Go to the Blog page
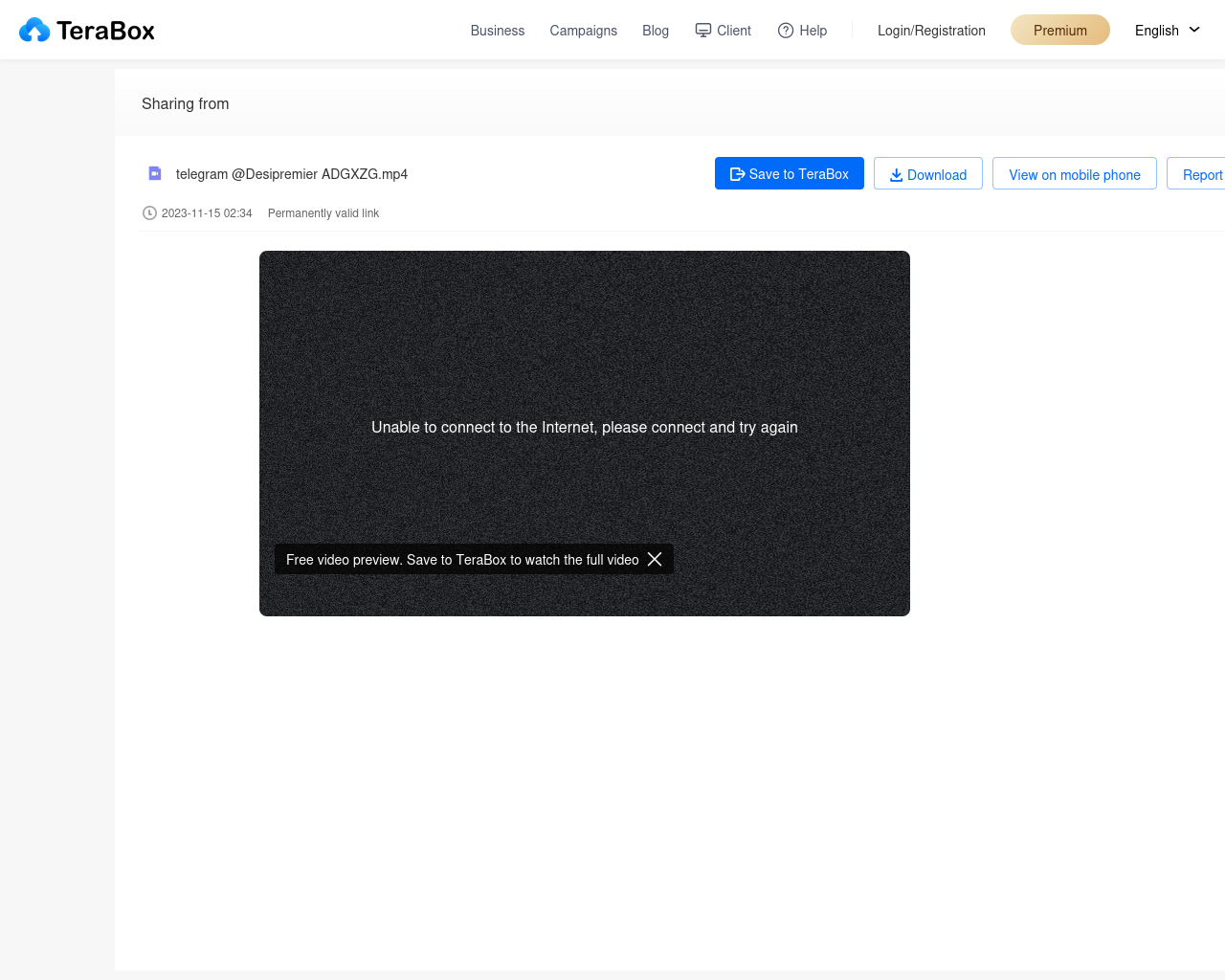 (x=656, y=31)
